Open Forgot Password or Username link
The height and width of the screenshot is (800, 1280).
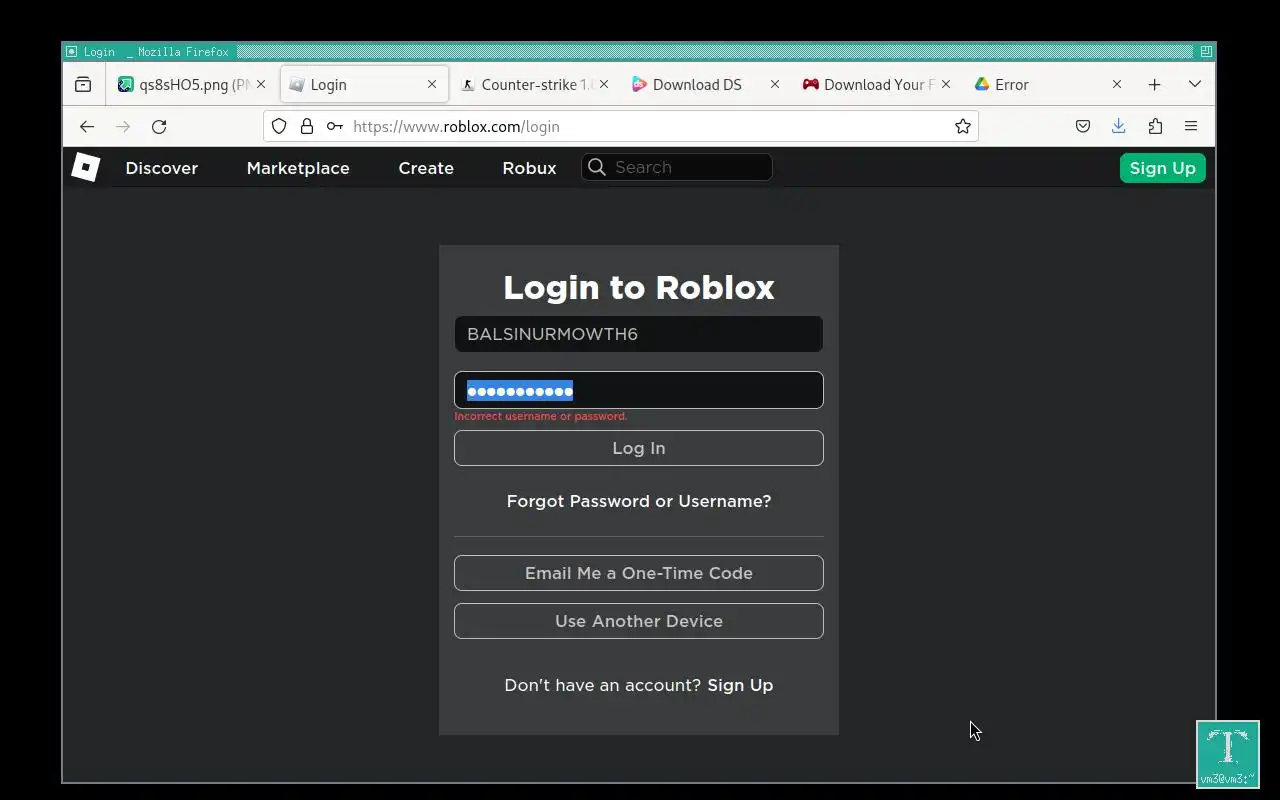(x=639, y=501)
